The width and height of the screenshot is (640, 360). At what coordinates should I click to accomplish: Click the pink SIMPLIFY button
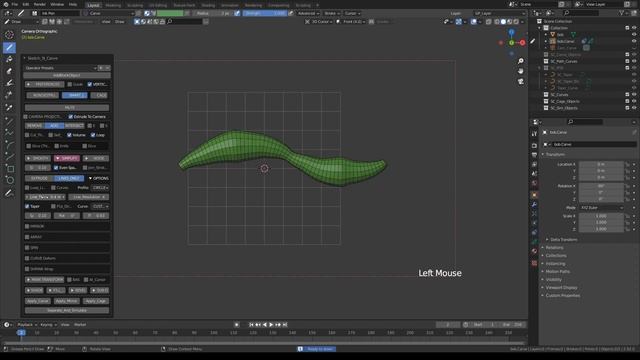[67, 158]
